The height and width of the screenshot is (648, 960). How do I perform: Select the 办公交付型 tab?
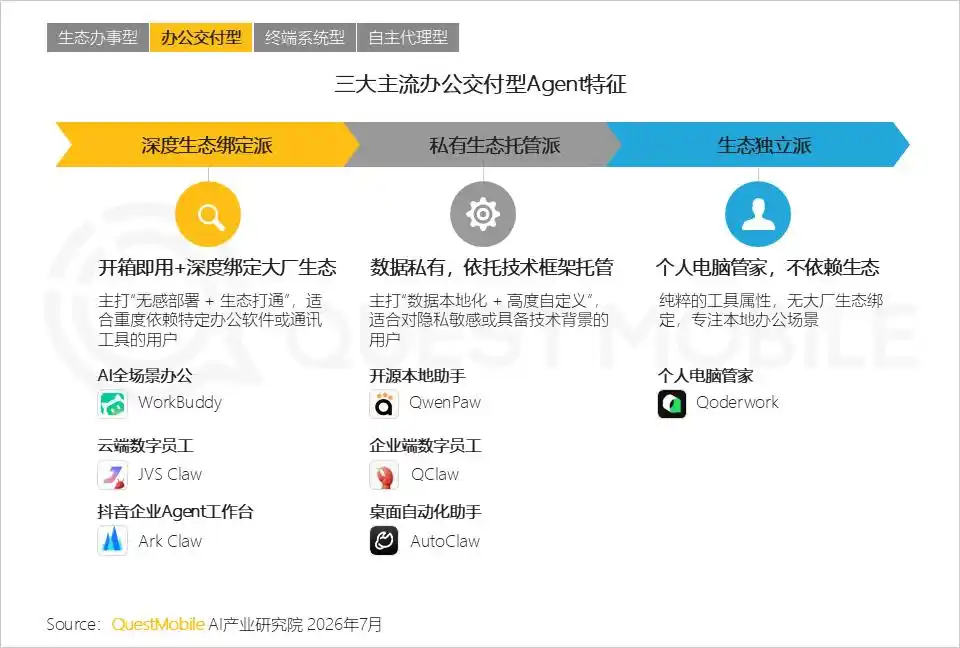click(x=201, y=37)
